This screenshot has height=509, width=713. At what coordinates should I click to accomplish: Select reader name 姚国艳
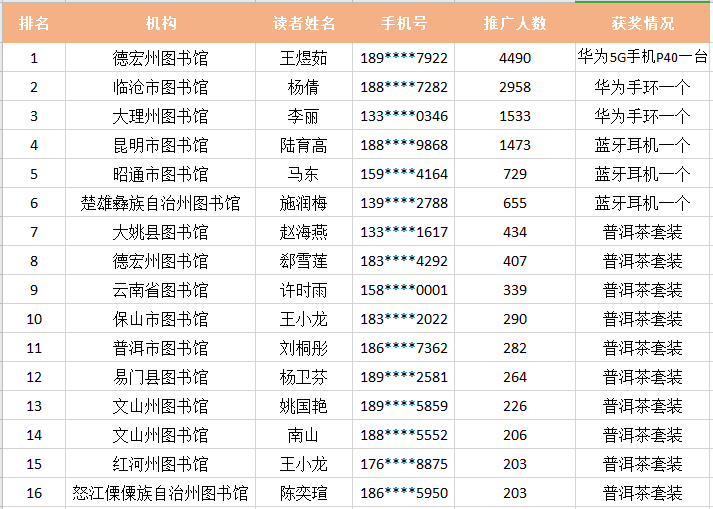[304, 406]
